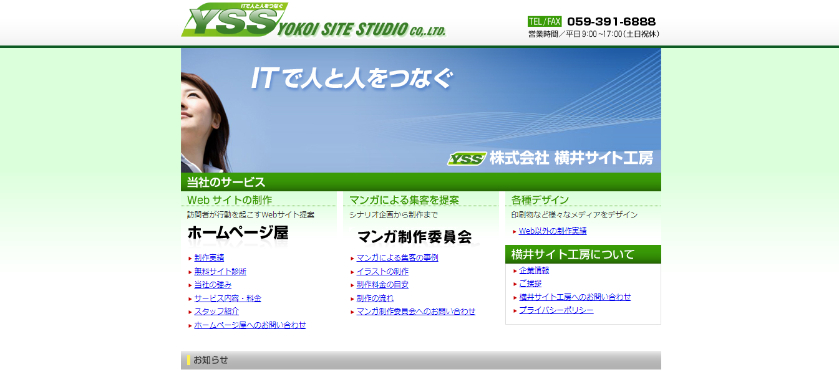Open the 当社の強み link
The image size is (839, 372).
click(x=213, y=285)
